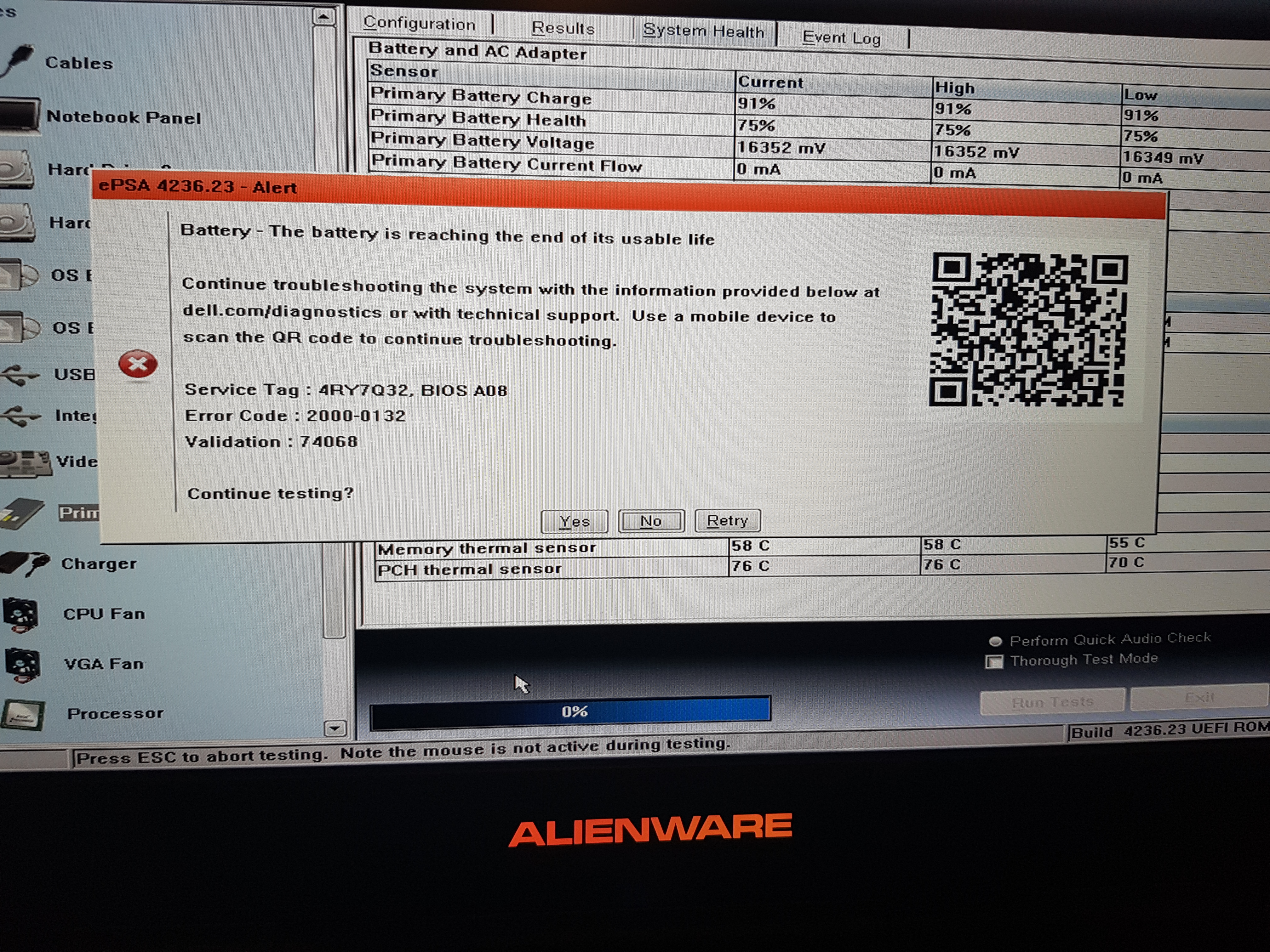Screen dimensions: 1270x952
Task: Open the Configuration tab
Action: point(420,24)
